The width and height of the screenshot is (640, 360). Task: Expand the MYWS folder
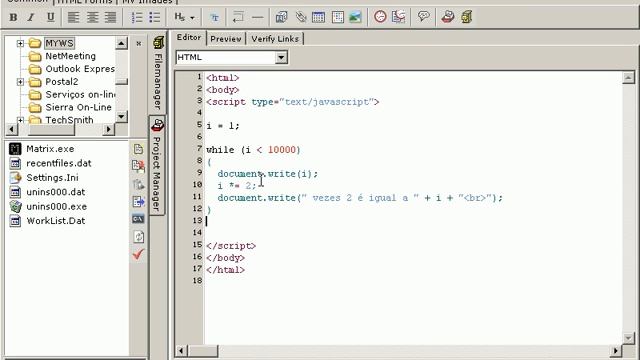tap(20, 43)
